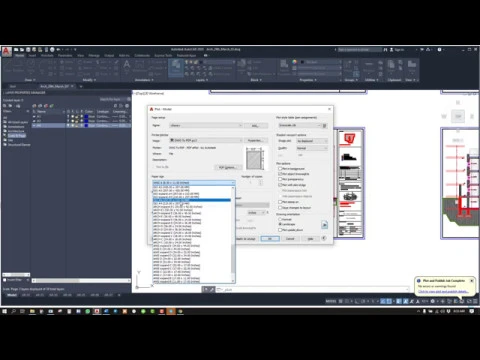Open the Layer Properties button in Layers ribbon panel
Image resolution: width=480 pixels, height=360 pixels.
coord(176,68)
